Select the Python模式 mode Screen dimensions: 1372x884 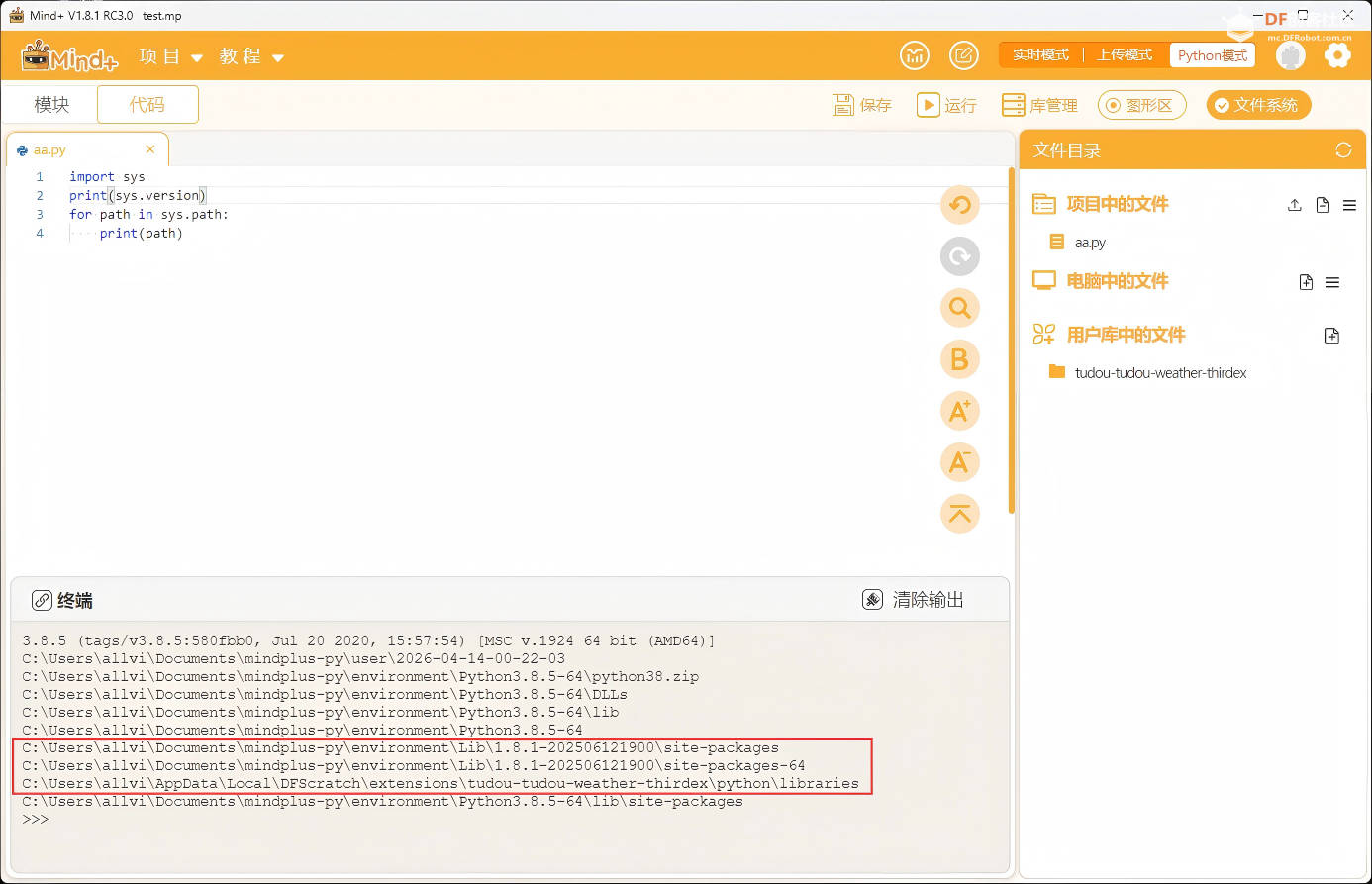coord(1212,54)
